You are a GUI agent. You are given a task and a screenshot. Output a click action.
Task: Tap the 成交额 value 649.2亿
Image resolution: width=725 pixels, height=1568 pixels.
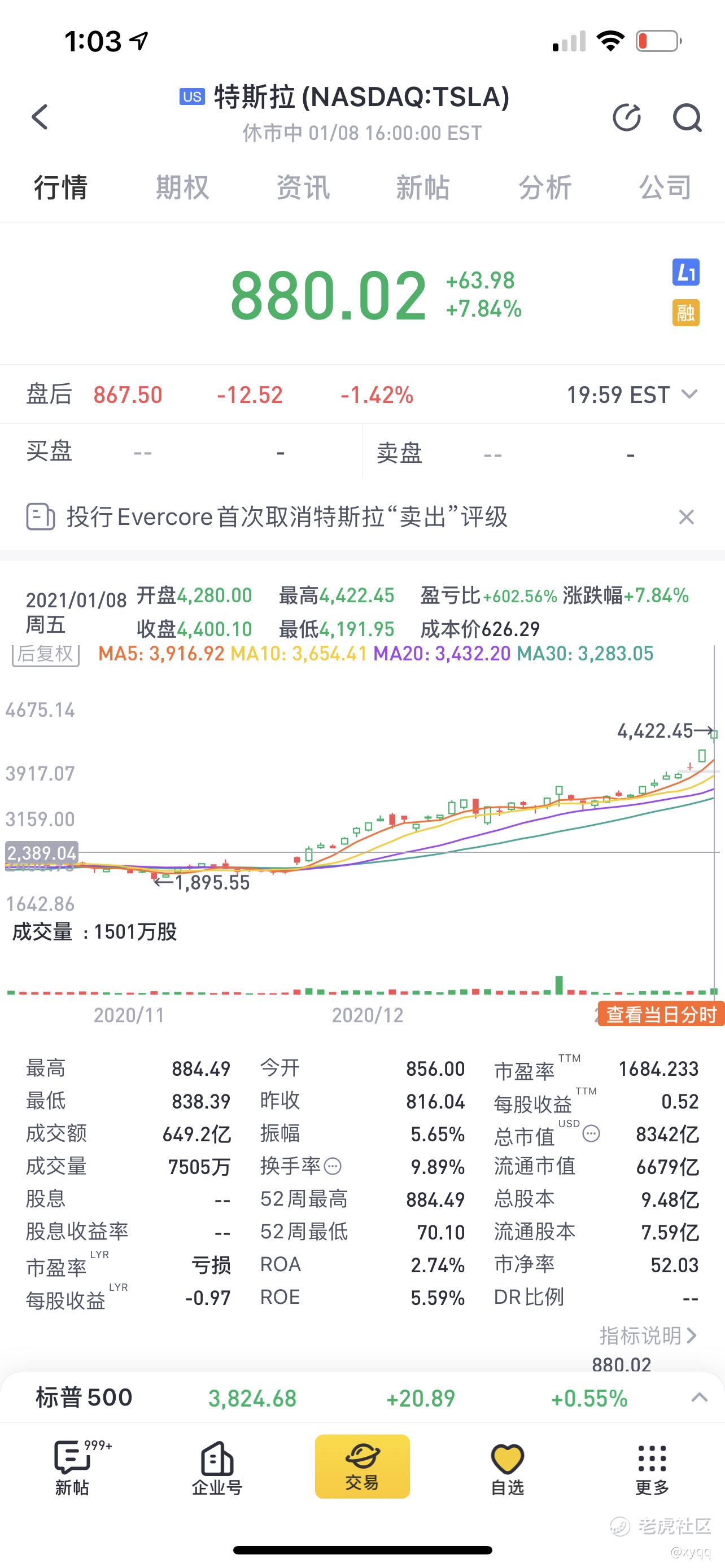click(196, 1135)
